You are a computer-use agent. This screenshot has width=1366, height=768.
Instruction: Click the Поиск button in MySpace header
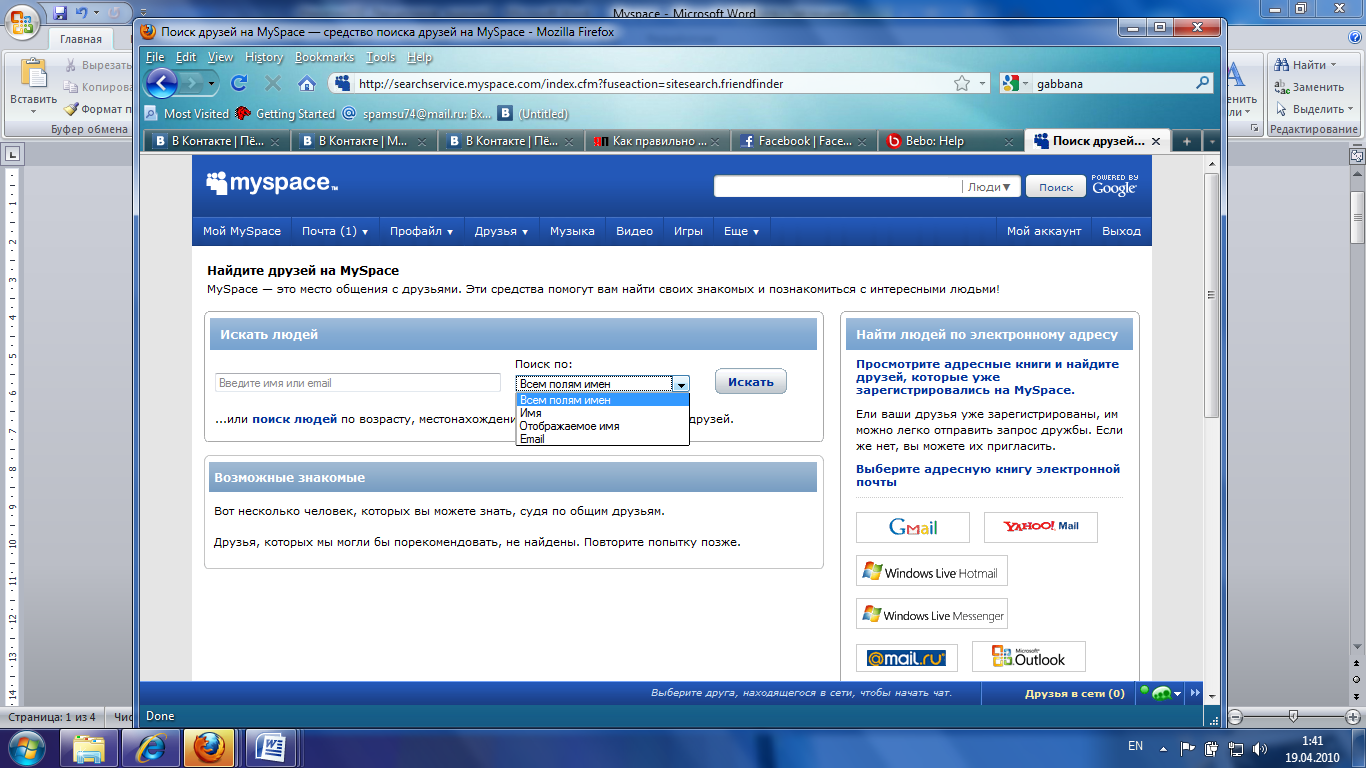click(1056, 187)
